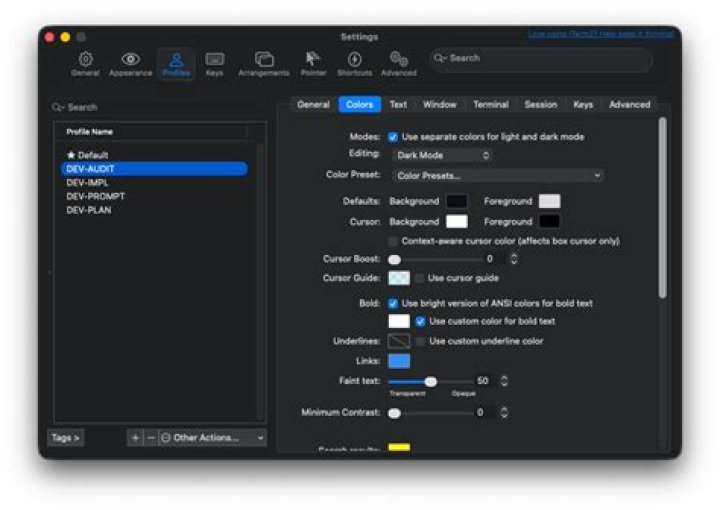Image resolution: width=720 pixels, height=510 pixels.
Task: Open the Color Presets dropdown
Action: (x=498, y=175)
